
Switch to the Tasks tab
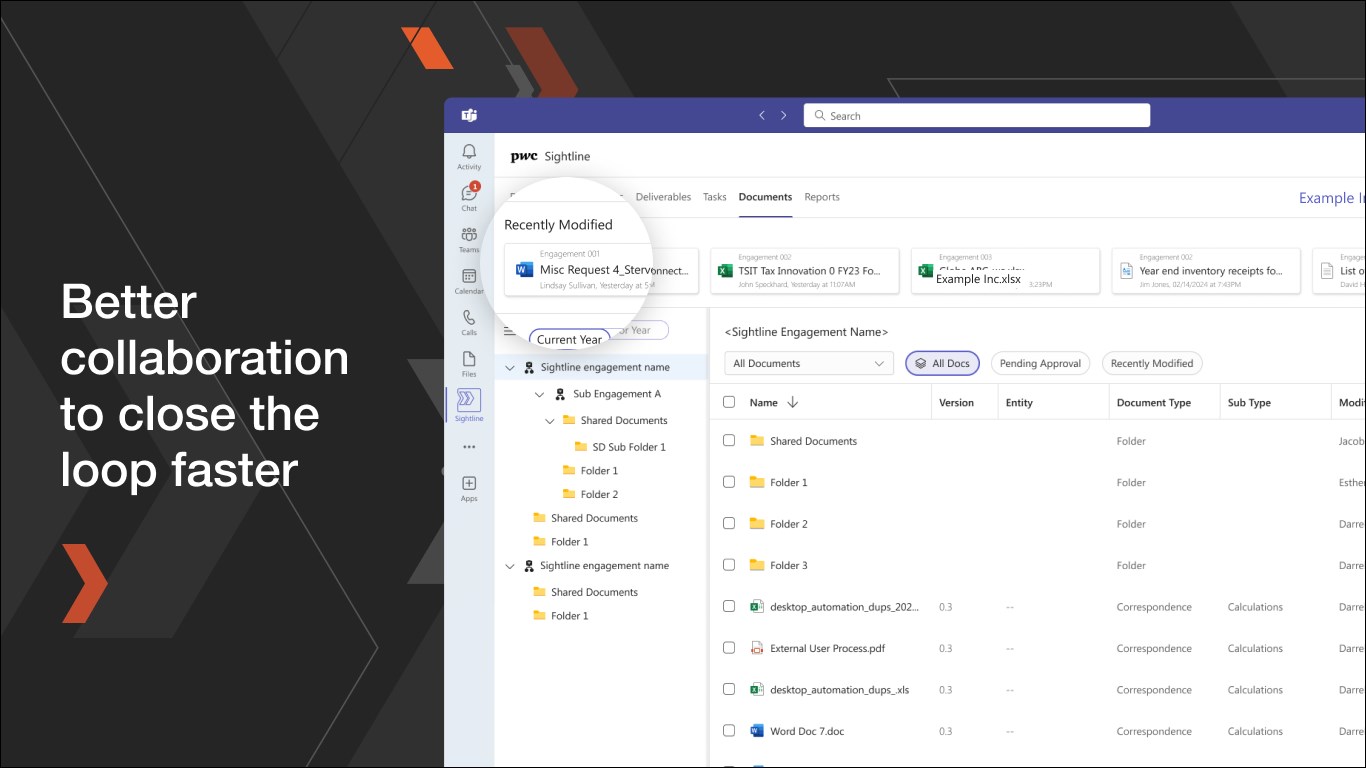click(715, 197)
